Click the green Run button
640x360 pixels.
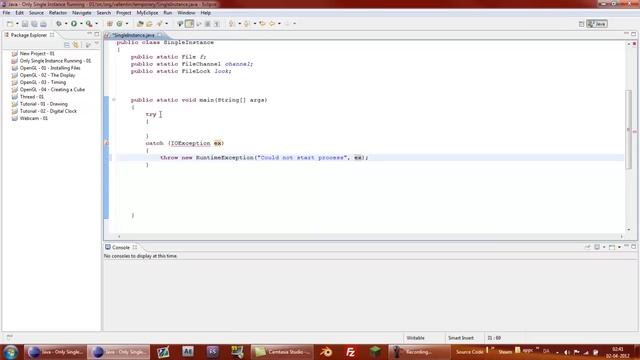tap(74, 24)
